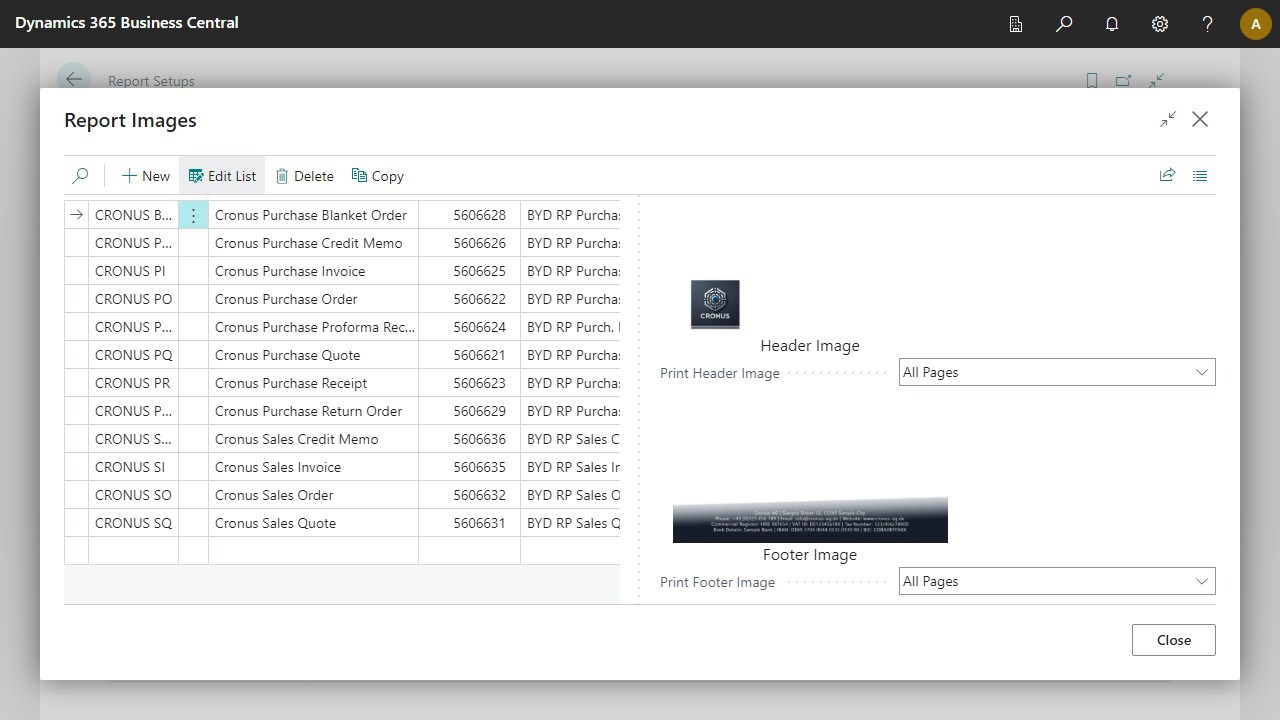Click Delete in the Report Images toolbar

[x=304, y=175]
